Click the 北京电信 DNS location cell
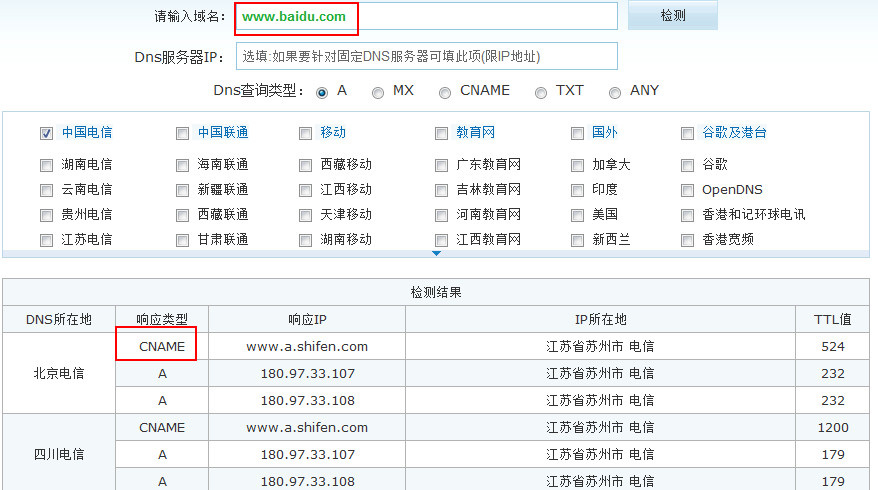 pos(59,374)
